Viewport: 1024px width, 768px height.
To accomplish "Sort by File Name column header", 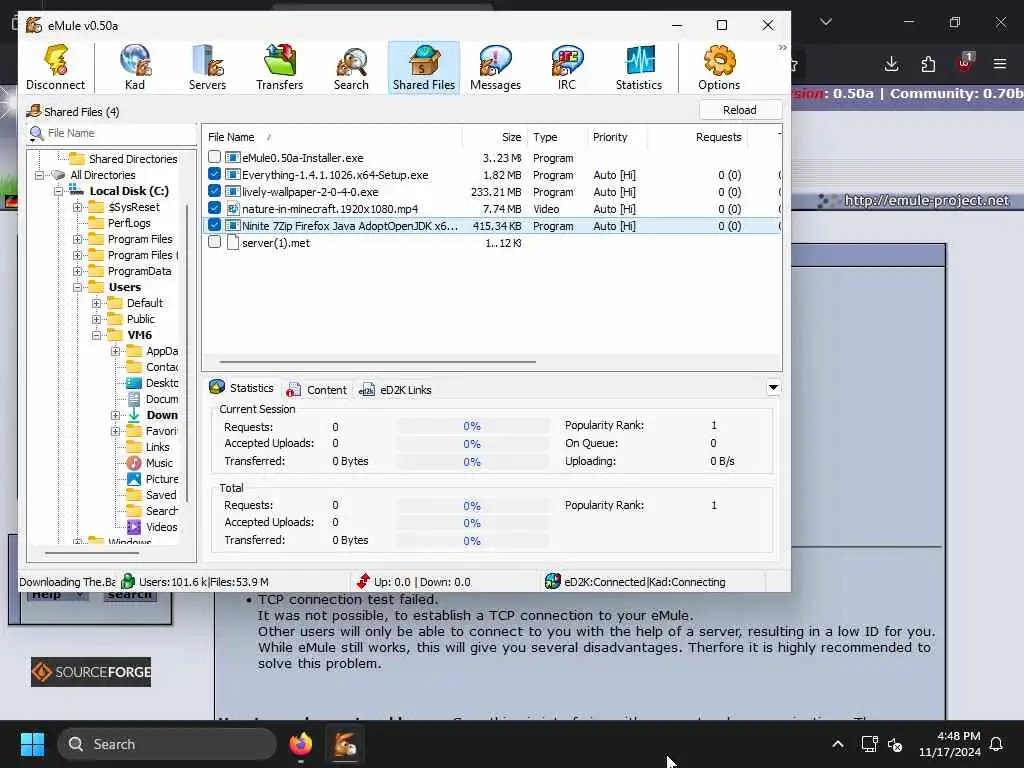I will coord(332,137).
